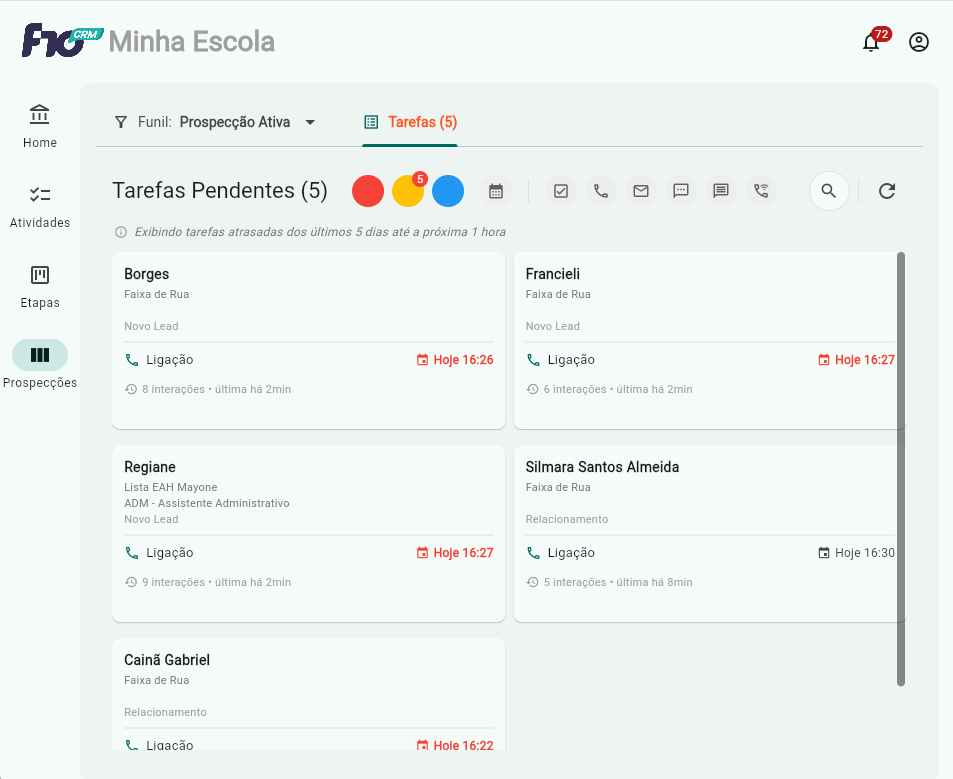Image resolution: width=953 pixels, height=779 pixels.
Task: Open the Funil dropdown arrow
Action: (x=310, y=122)
